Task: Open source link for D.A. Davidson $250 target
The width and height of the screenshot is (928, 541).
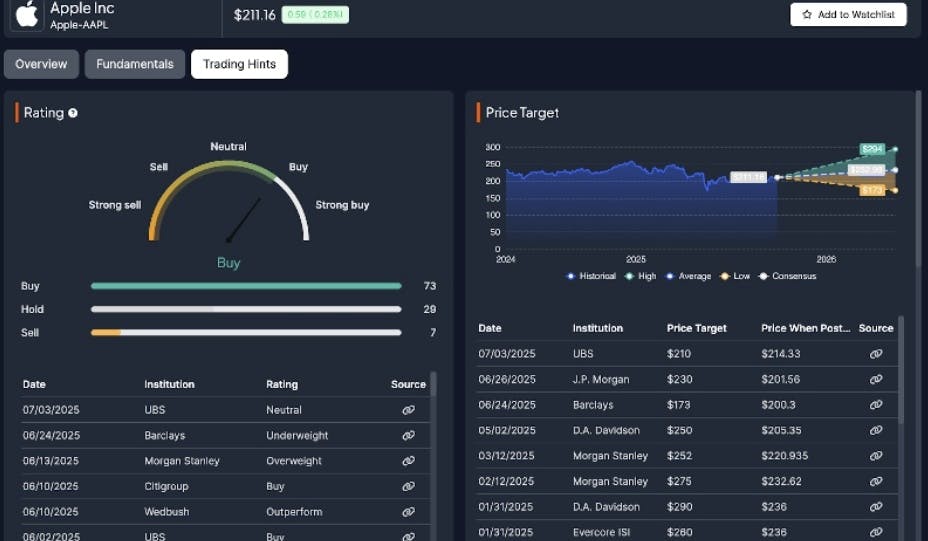Action: (876, 430)
